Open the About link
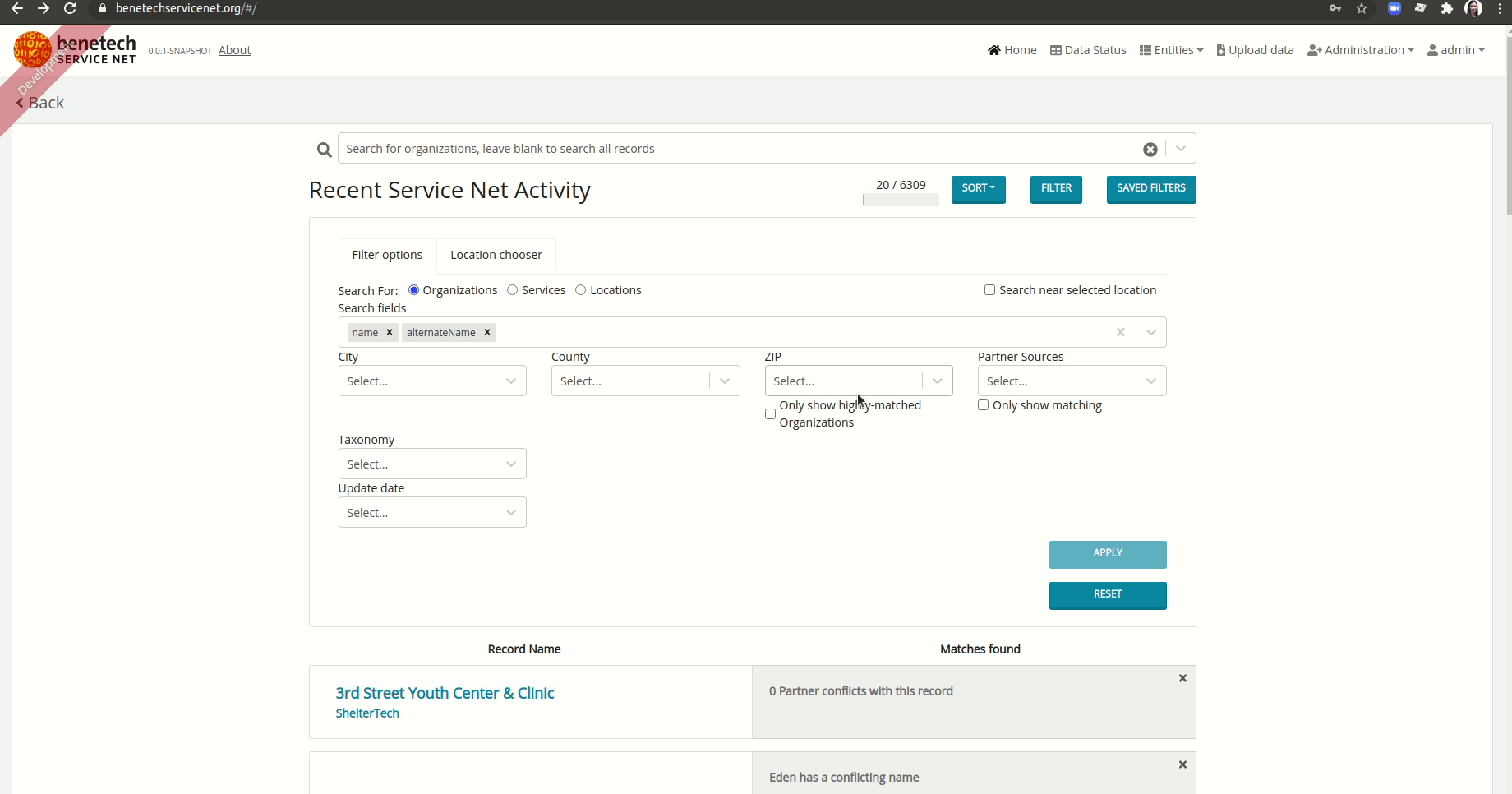 click(x=234, y=50)
